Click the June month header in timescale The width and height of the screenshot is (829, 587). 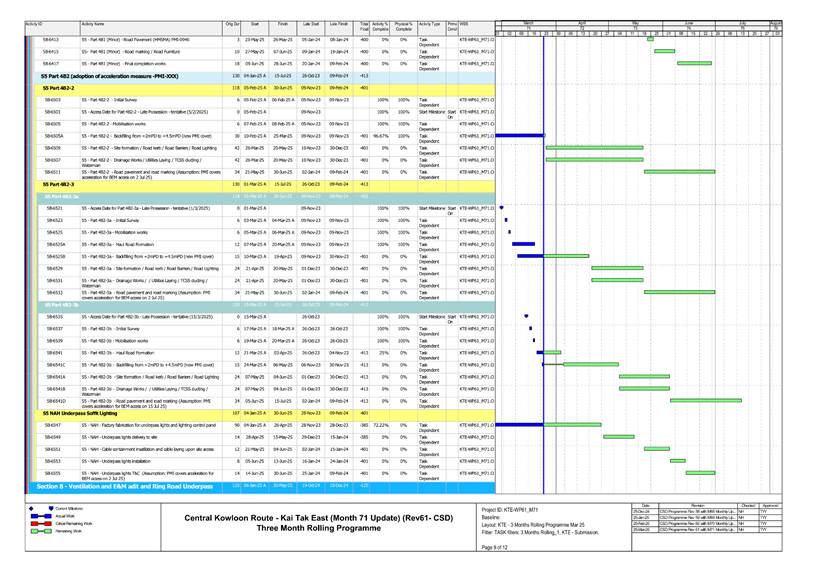(689, 21)
